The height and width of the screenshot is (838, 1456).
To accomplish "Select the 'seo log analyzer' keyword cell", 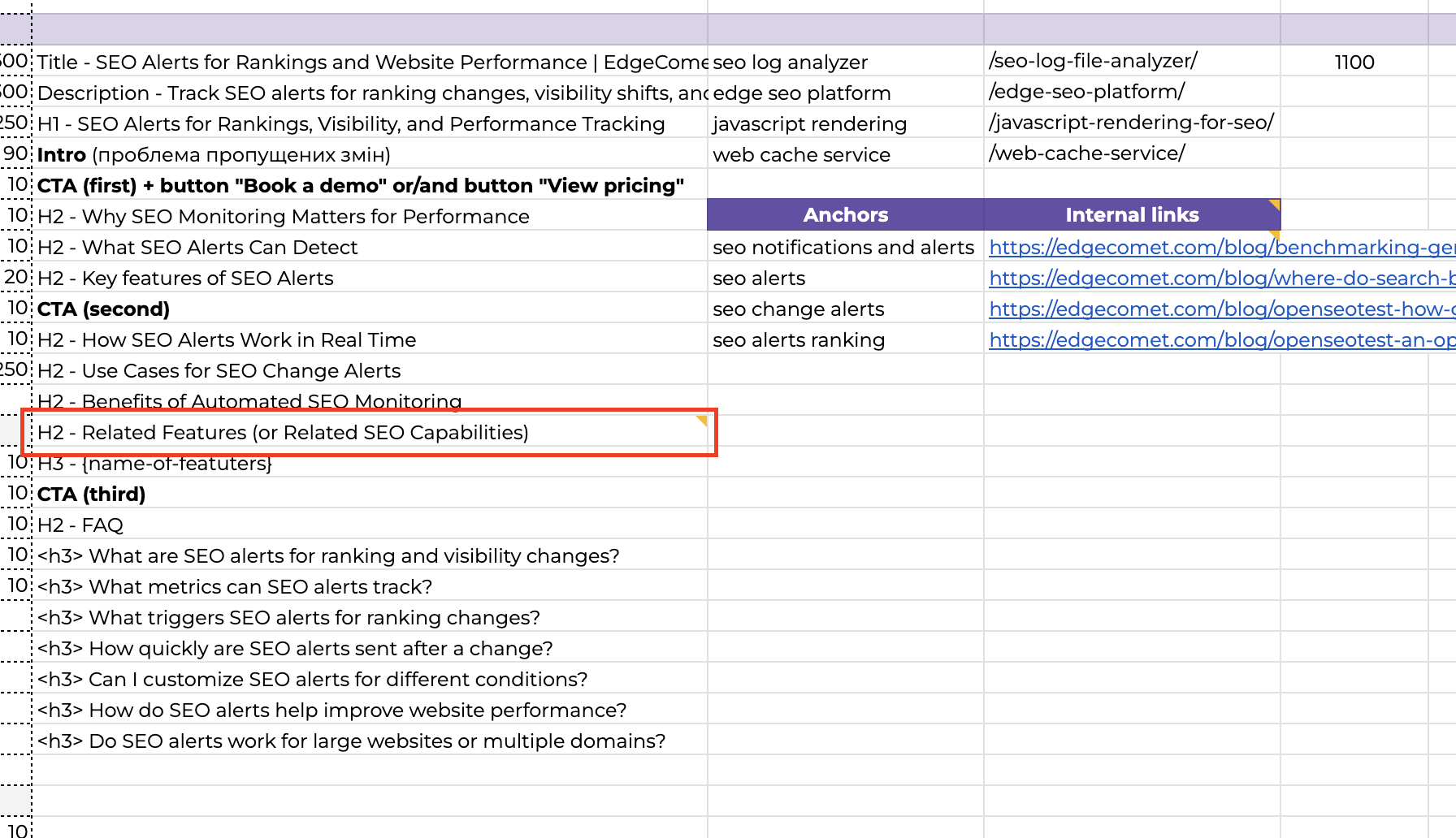I will click(x=846, y=62).
